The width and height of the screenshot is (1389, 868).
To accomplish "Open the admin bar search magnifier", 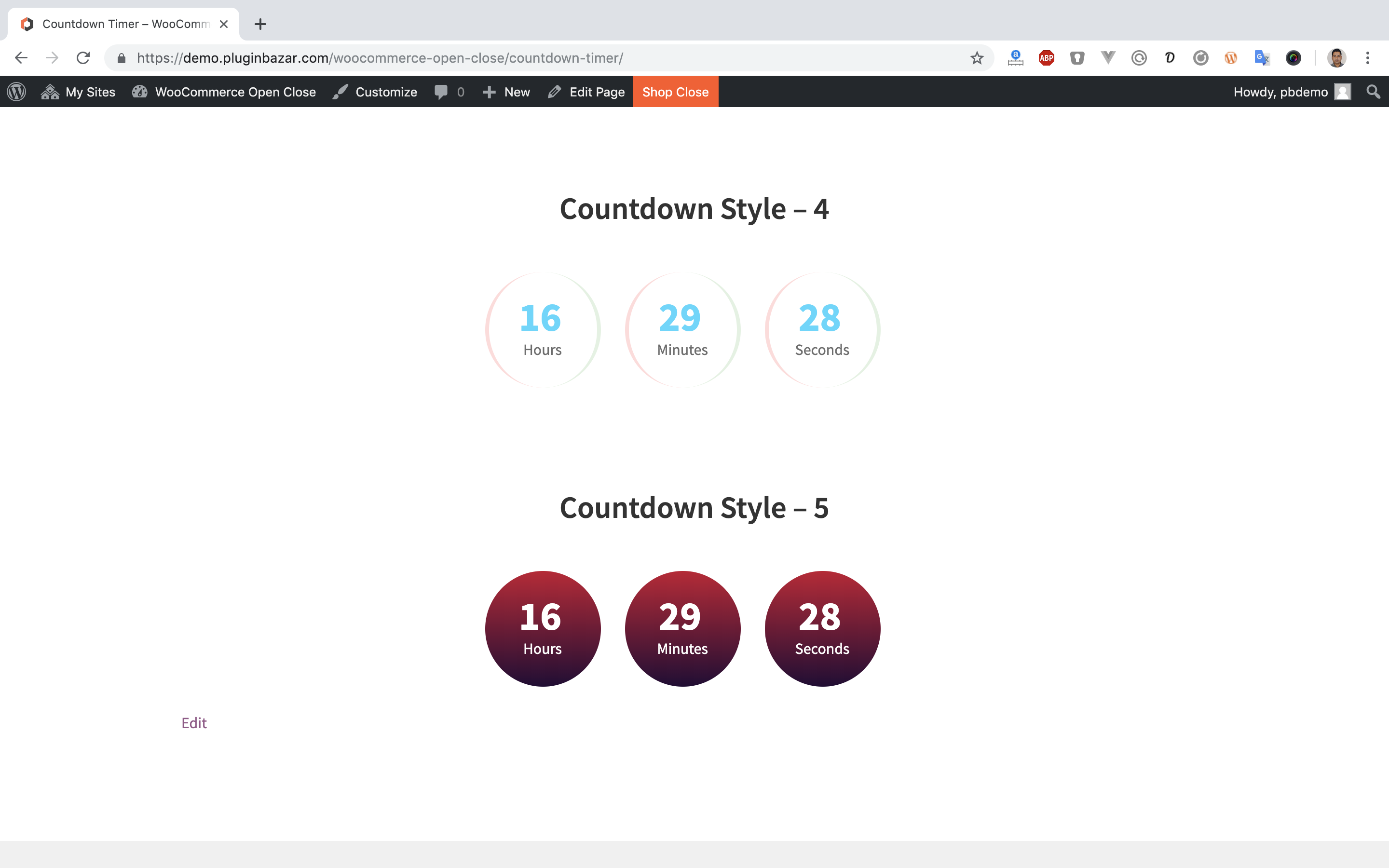I will coord(1373,92).
